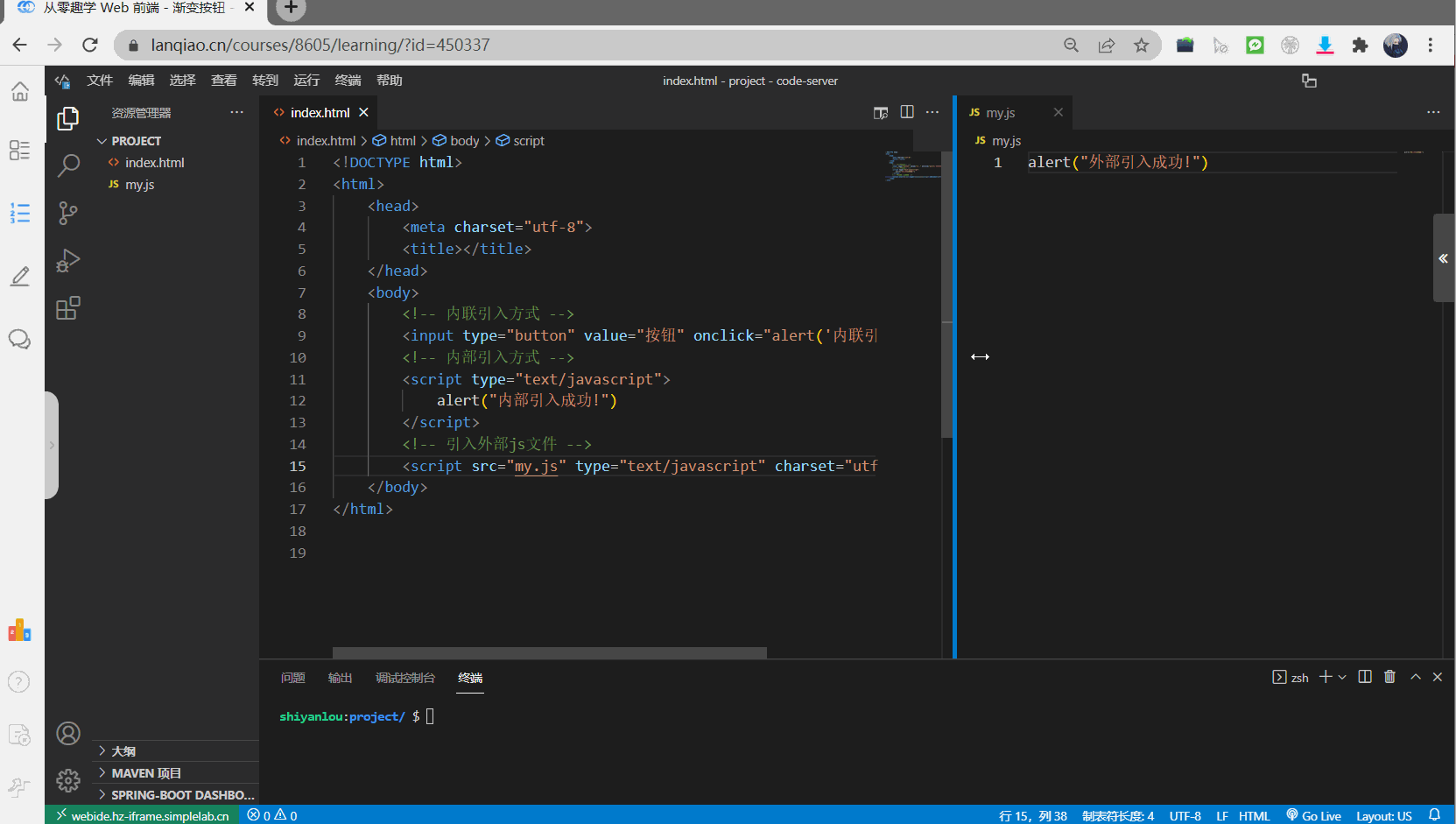The height and width of the screenshot is (824, 1456).
Task: Click the zoom magnifier icon in address bar
Action: click(1071, 46)
